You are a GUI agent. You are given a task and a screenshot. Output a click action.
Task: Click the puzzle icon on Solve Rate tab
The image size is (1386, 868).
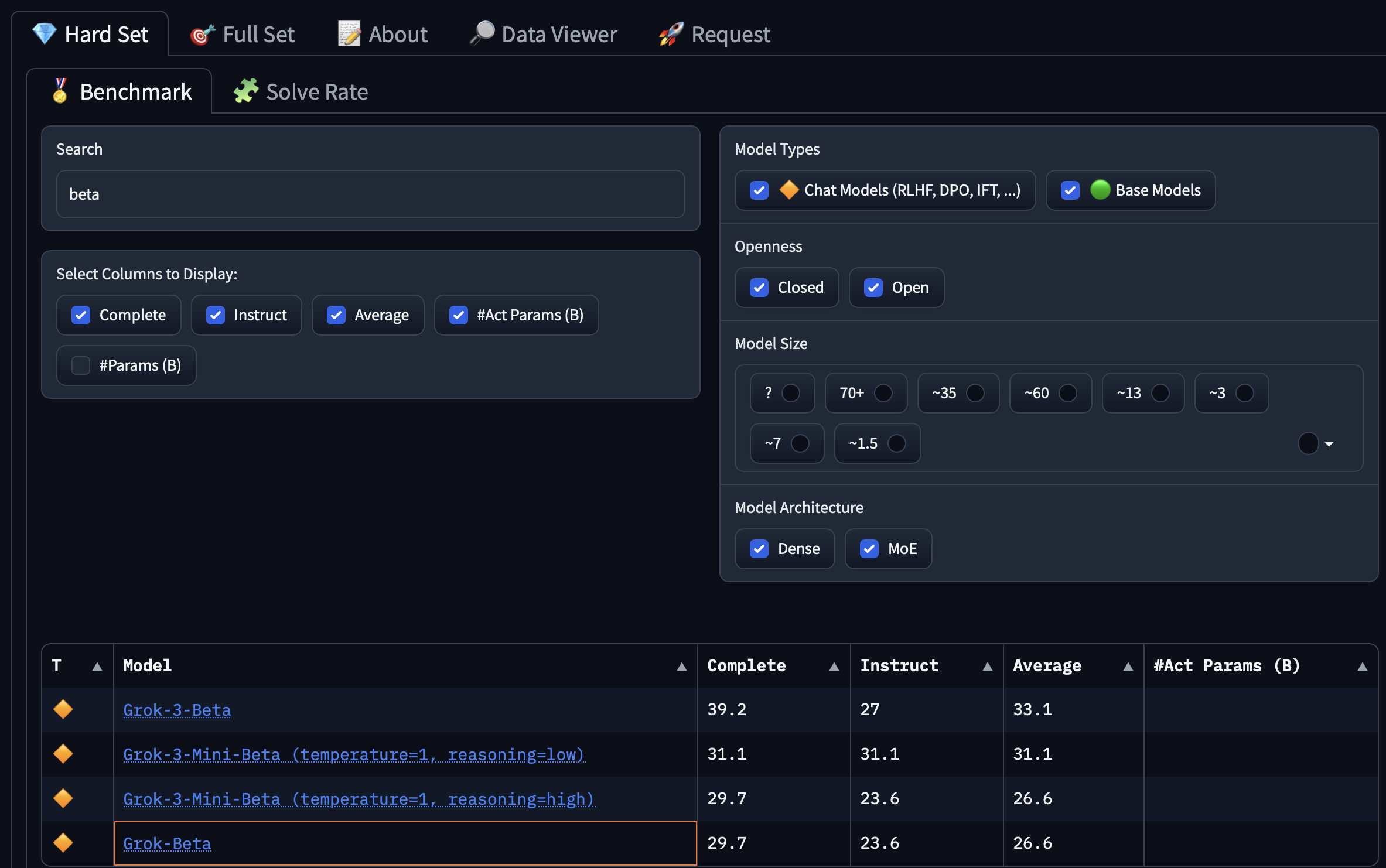pyautogui.click(x=246, y=91)
